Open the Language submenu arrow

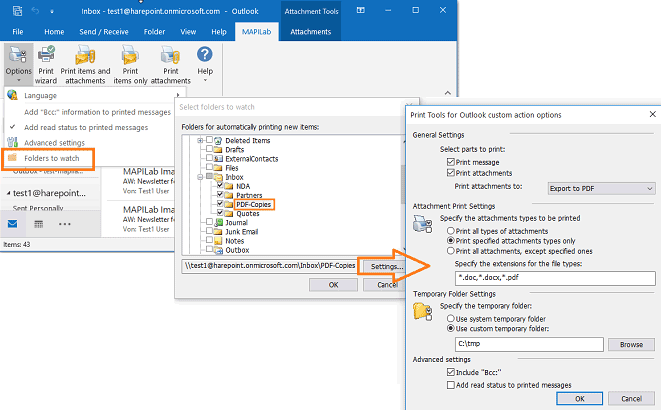(178, 95)
